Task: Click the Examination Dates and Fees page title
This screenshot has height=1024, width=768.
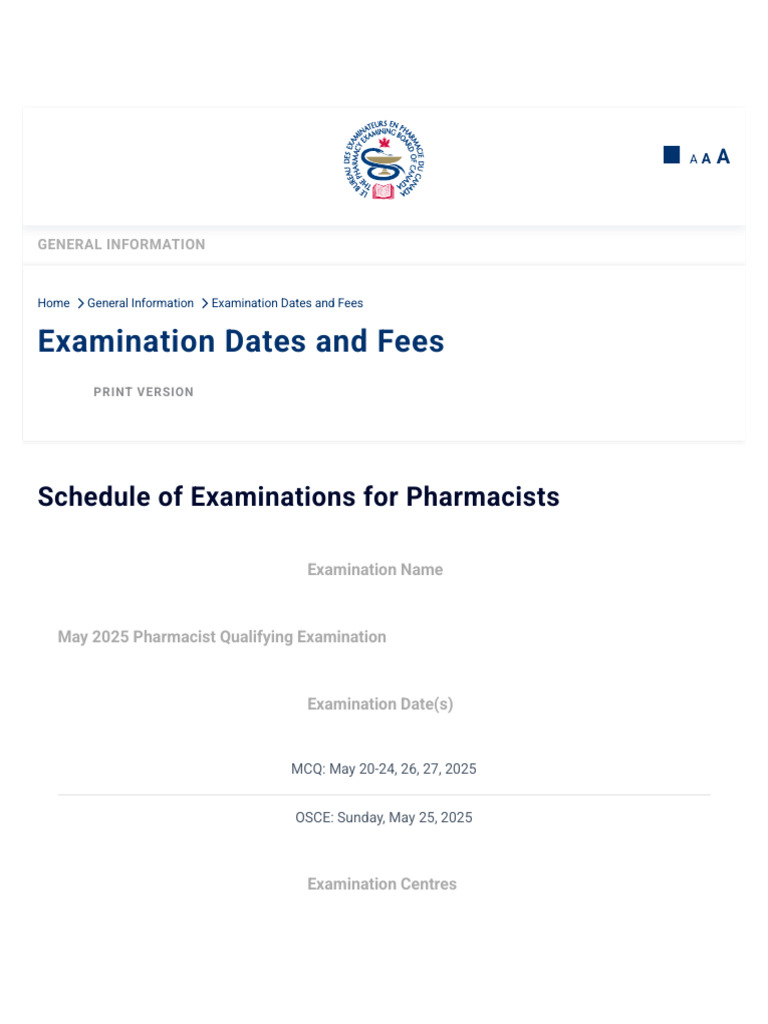Action: (x=241, y=342)
